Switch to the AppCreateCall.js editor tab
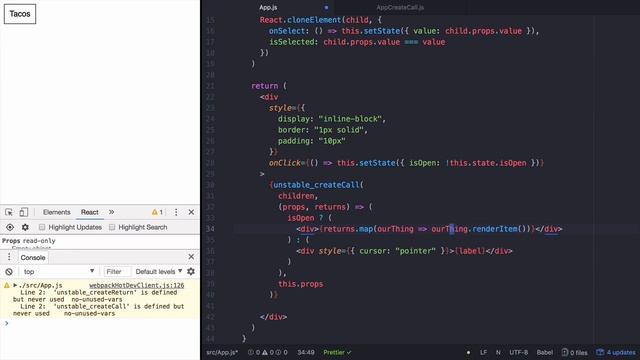Image resolution: width=640 pixels, height=360 pixels. tap(400, 7)
